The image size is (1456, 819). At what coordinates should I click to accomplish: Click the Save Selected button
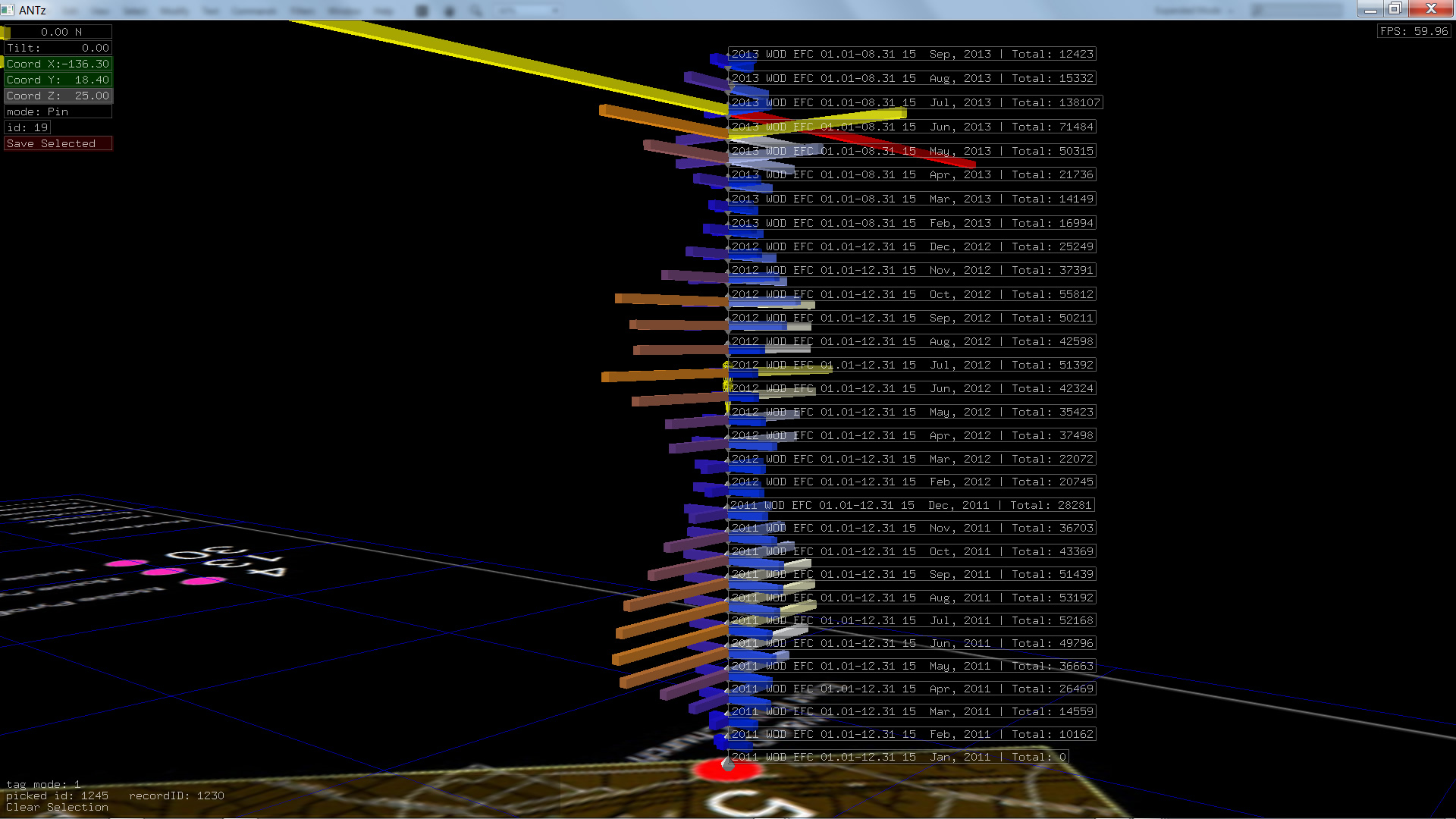pos(58,143)
